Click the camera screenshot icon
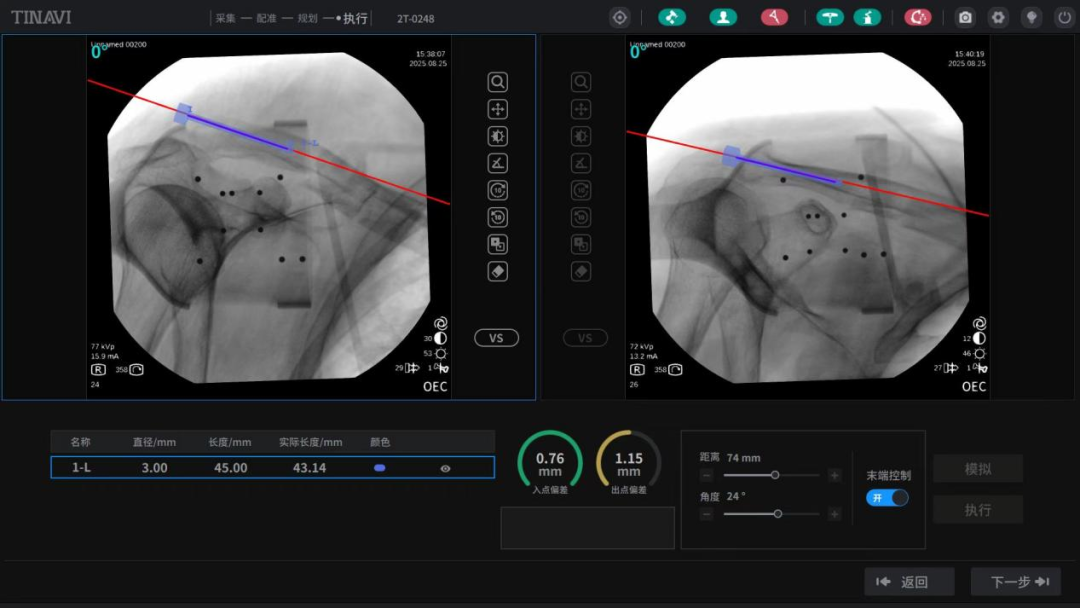This screenshot has height=608, width=1080. click(x=965, y=17)
